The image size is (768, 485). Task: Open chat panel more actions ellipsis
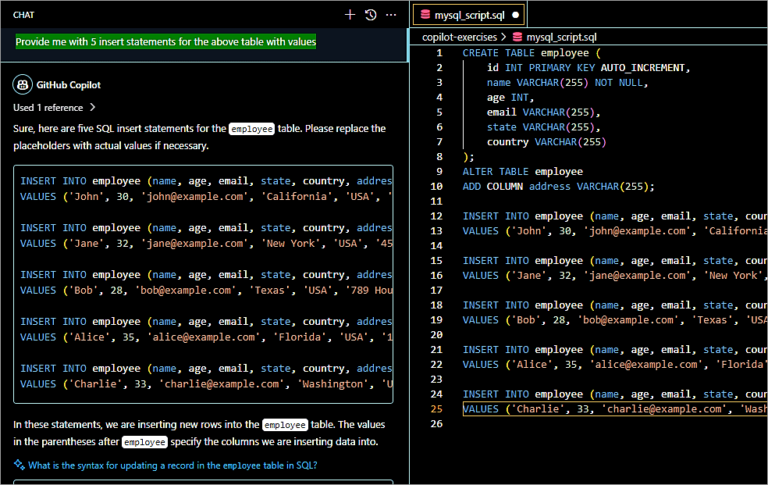coord(393,15)
